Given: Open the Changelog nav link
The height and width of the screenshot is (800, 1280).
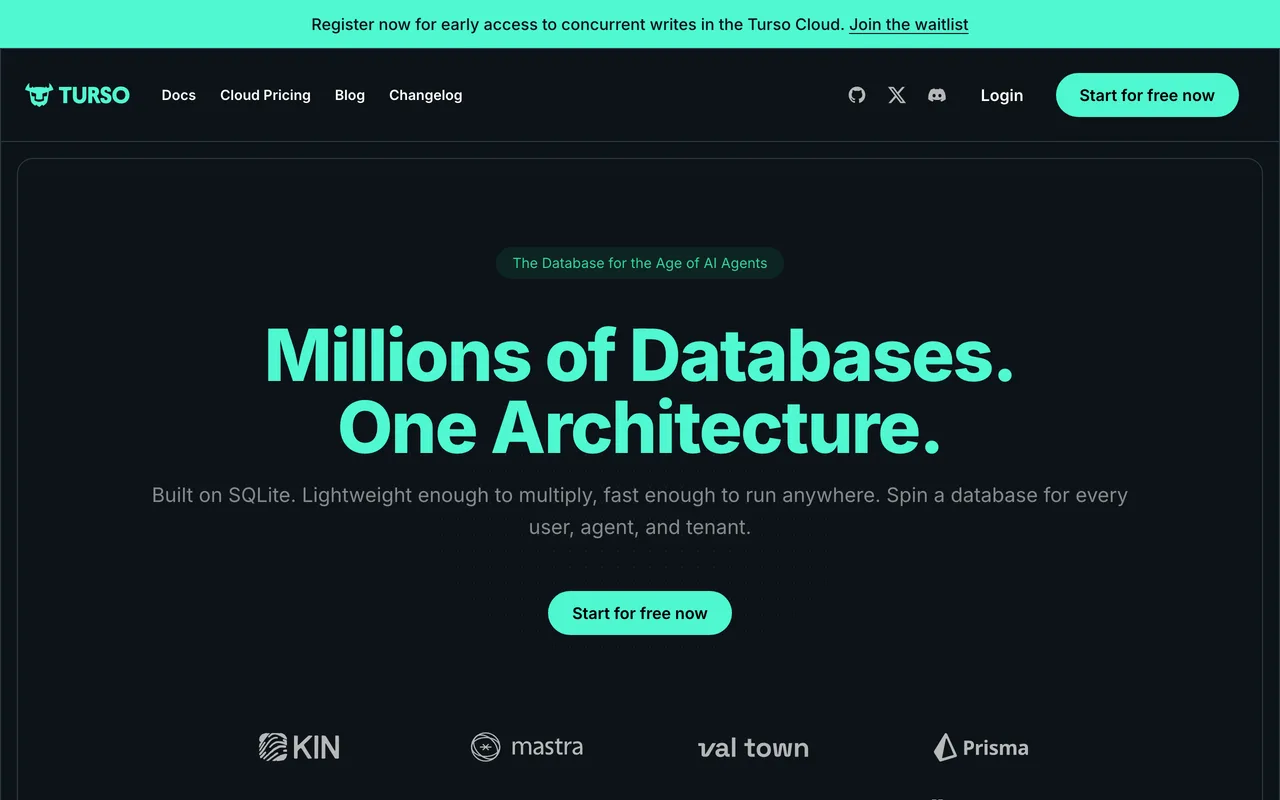Looking at the screenshot, I should tap(426, 95).
